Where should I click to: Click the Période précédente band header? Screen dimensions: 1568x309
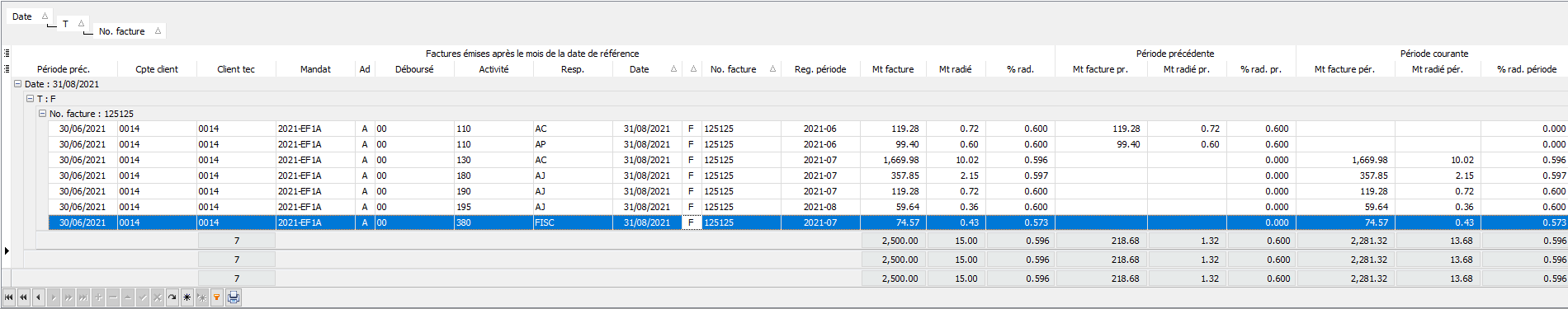click(1175, 54)
